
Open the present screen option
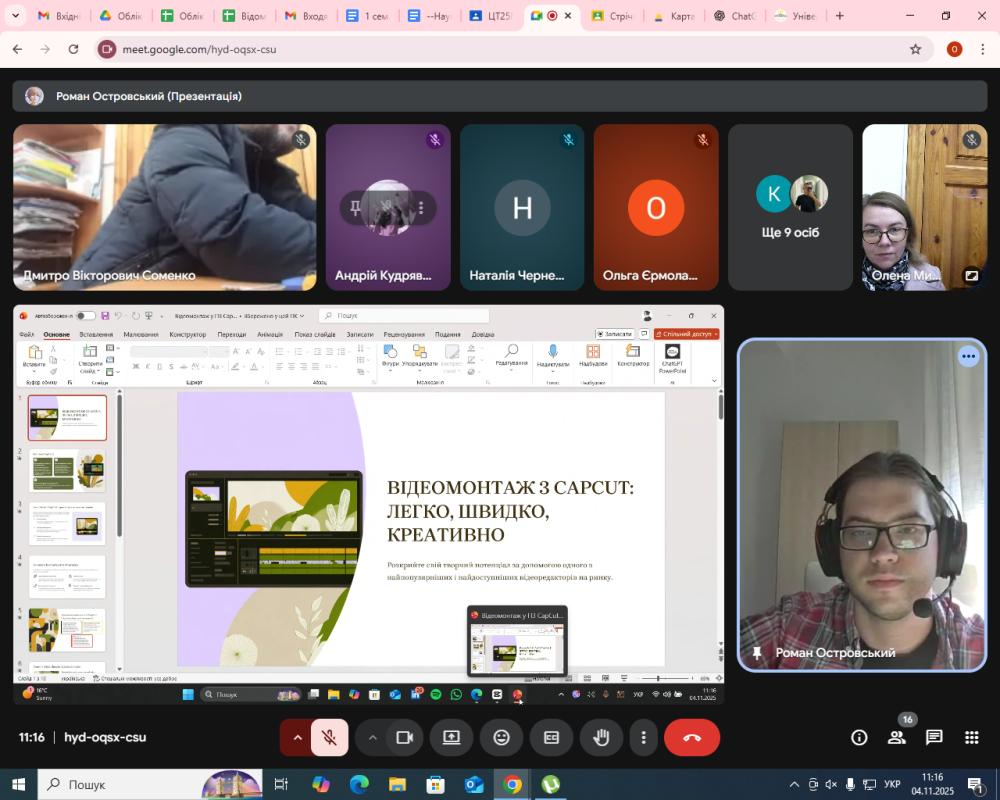(x=451, y=738)
